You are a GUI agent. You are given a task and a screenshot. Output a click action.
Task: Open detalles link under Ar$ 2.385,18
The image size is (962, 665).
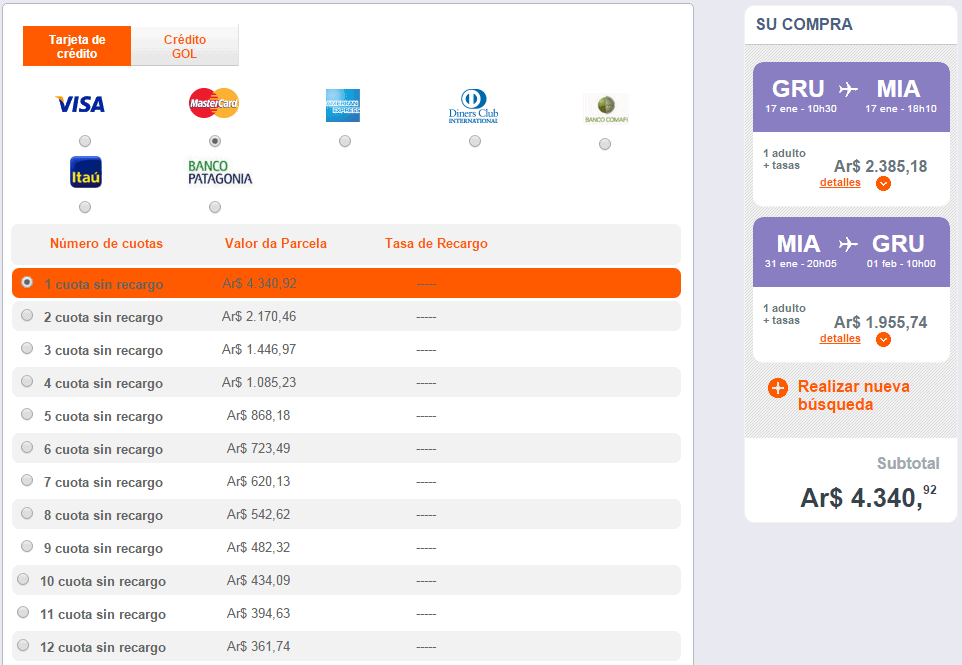[x=840, y=182]
